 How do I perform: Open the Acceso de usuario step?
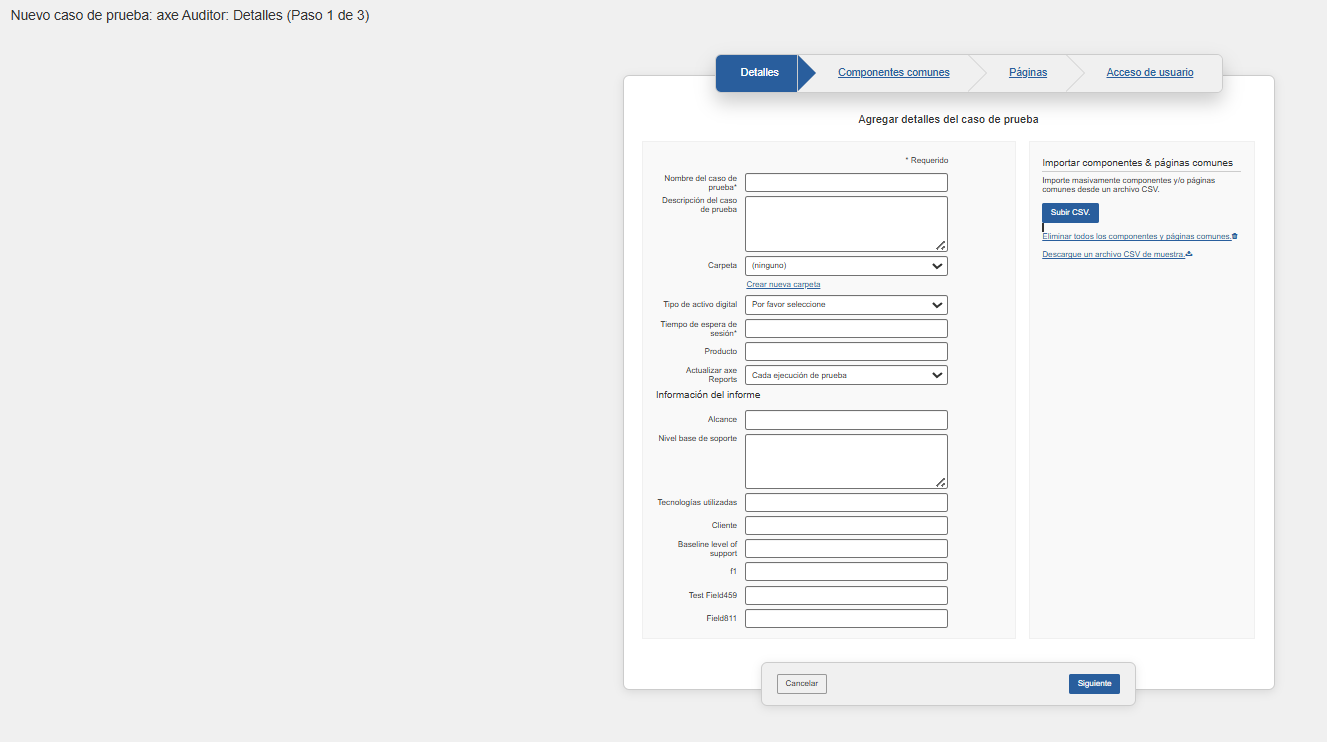pyautogui.click(x=1149, y=73)
